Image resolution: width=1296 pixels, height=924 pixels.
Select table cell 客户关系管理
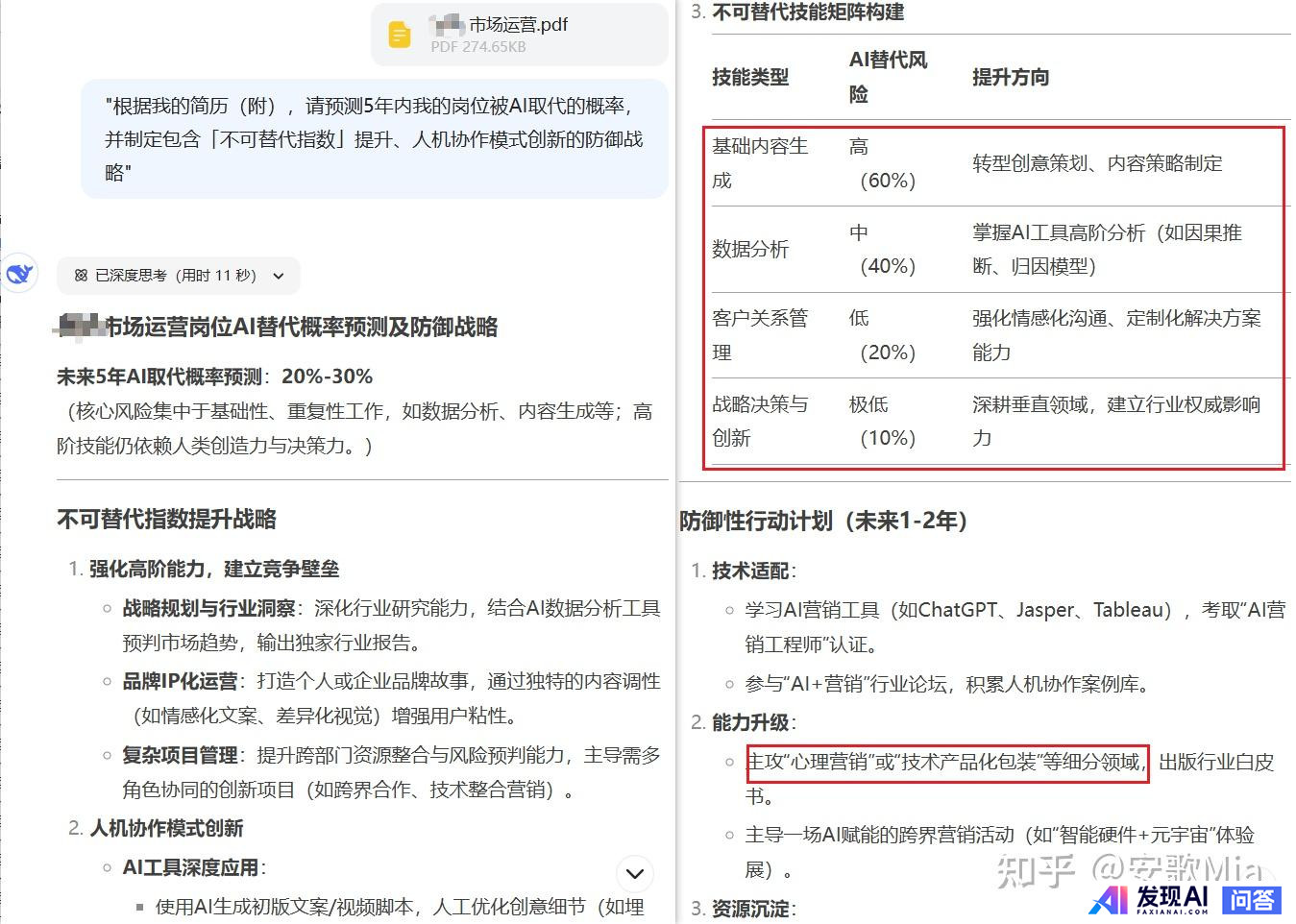click(x=760, y=335)
